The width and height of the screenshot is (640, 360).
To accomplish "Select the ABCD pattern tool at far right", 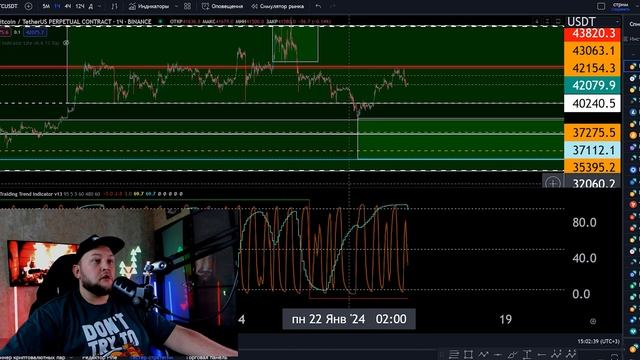I will [571, 354].
